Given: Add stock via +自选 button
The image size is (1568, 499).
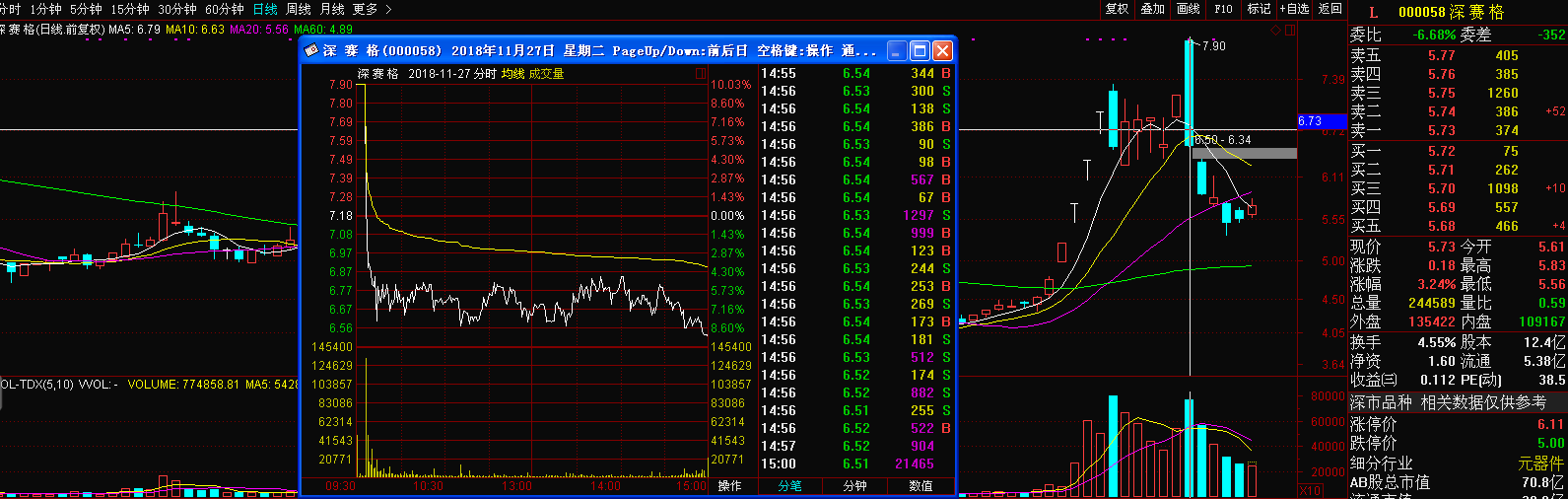Looking at the screenshot, I should (x=1294, y=9).
